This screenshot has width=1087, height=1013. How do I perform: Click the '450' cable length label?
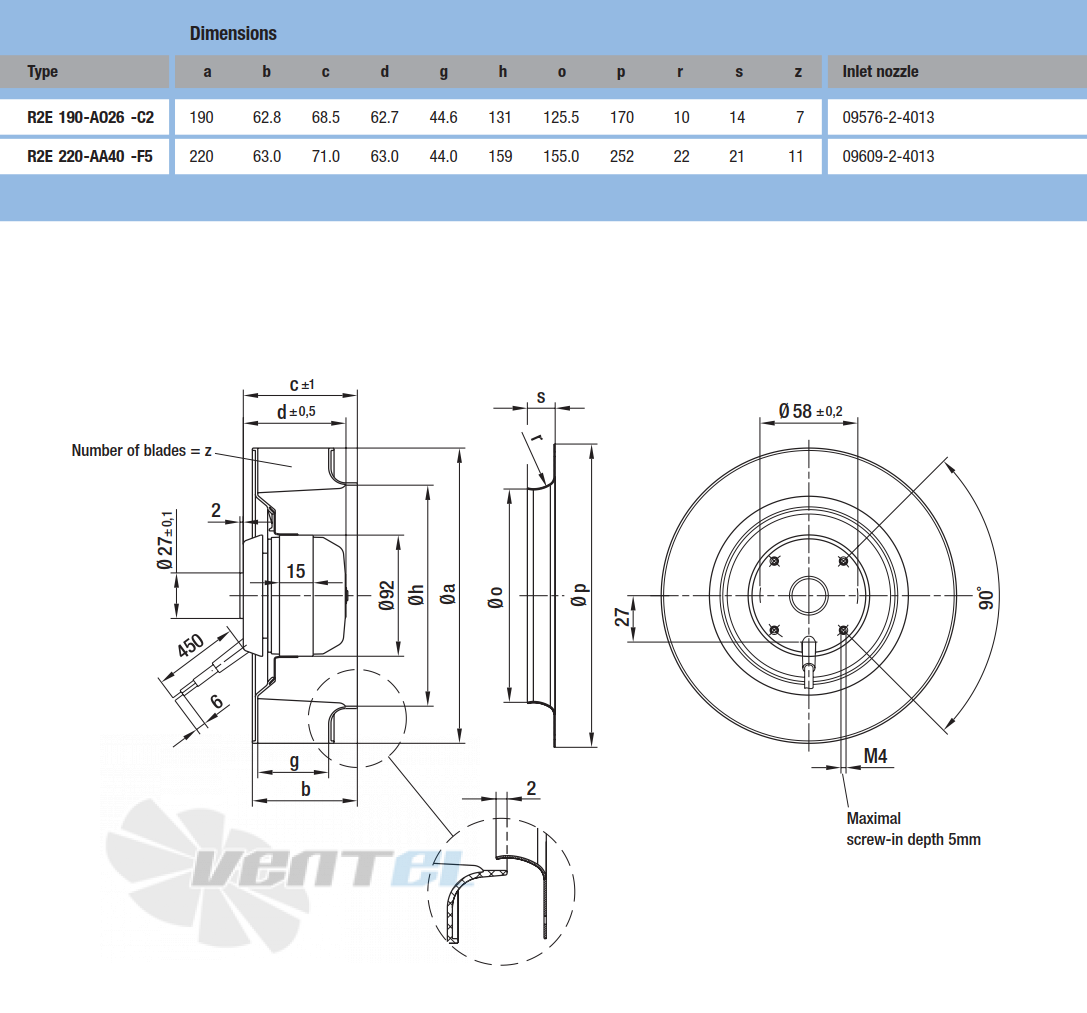[x=190, y=646]
